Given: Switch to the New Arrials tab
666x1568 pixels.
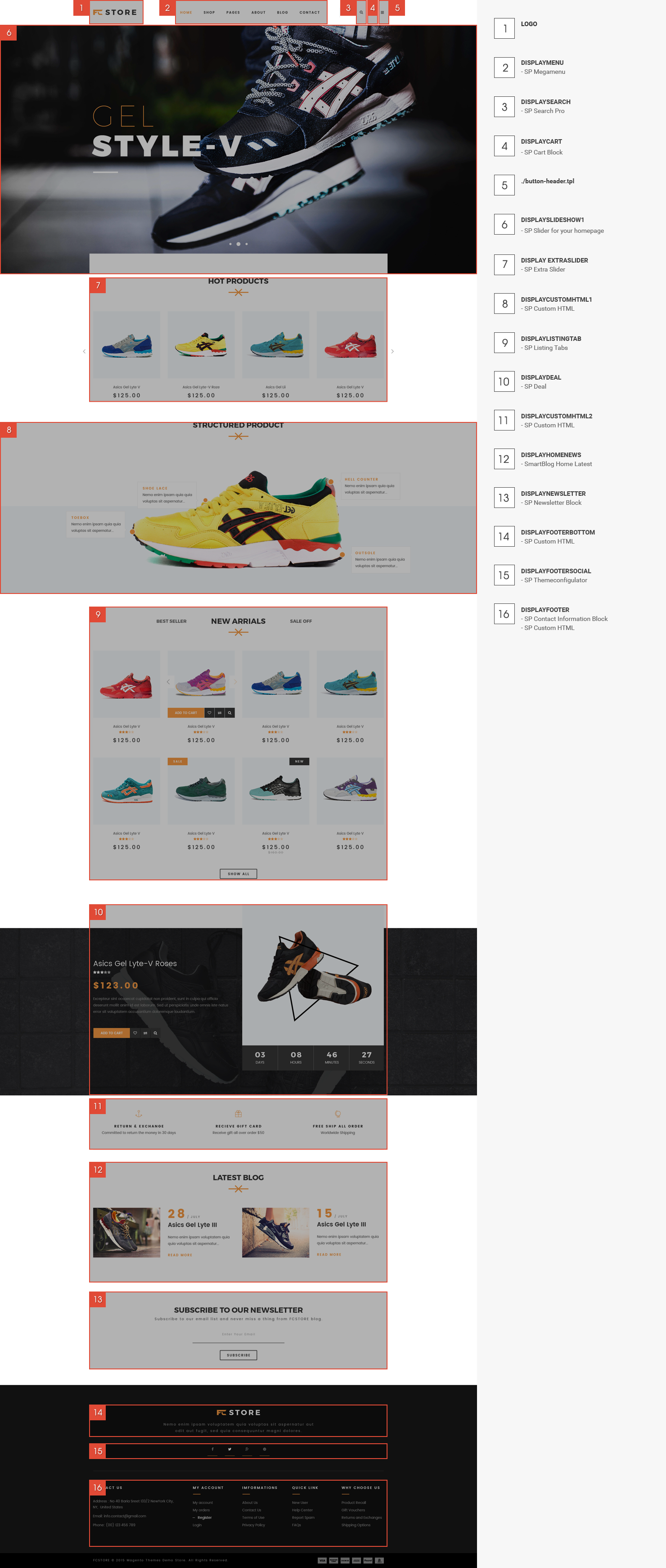Looking at the screenshot, I should [238, 621].
